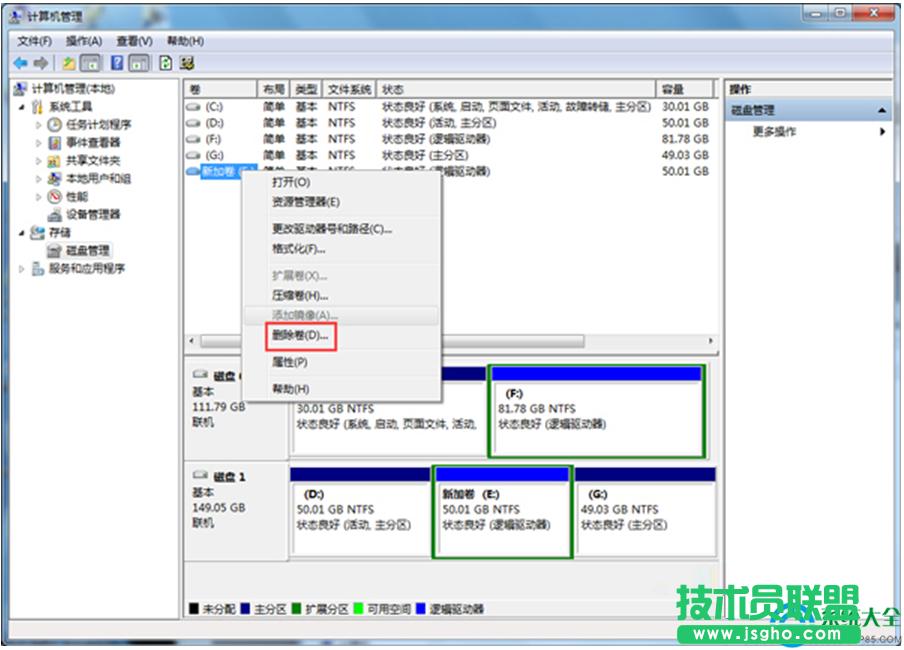904x650 pixels.
Task: Sort by the 容量 column header
Action: (684, 89)
